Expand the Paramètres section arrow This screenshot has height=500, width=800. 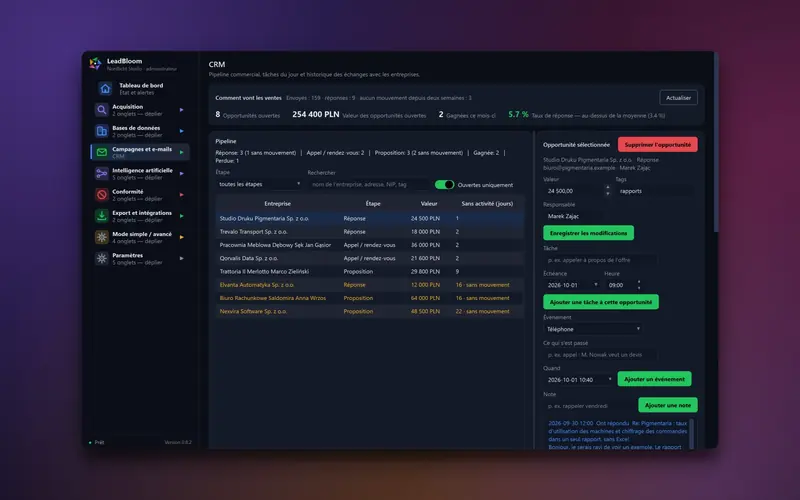point(182,259)
